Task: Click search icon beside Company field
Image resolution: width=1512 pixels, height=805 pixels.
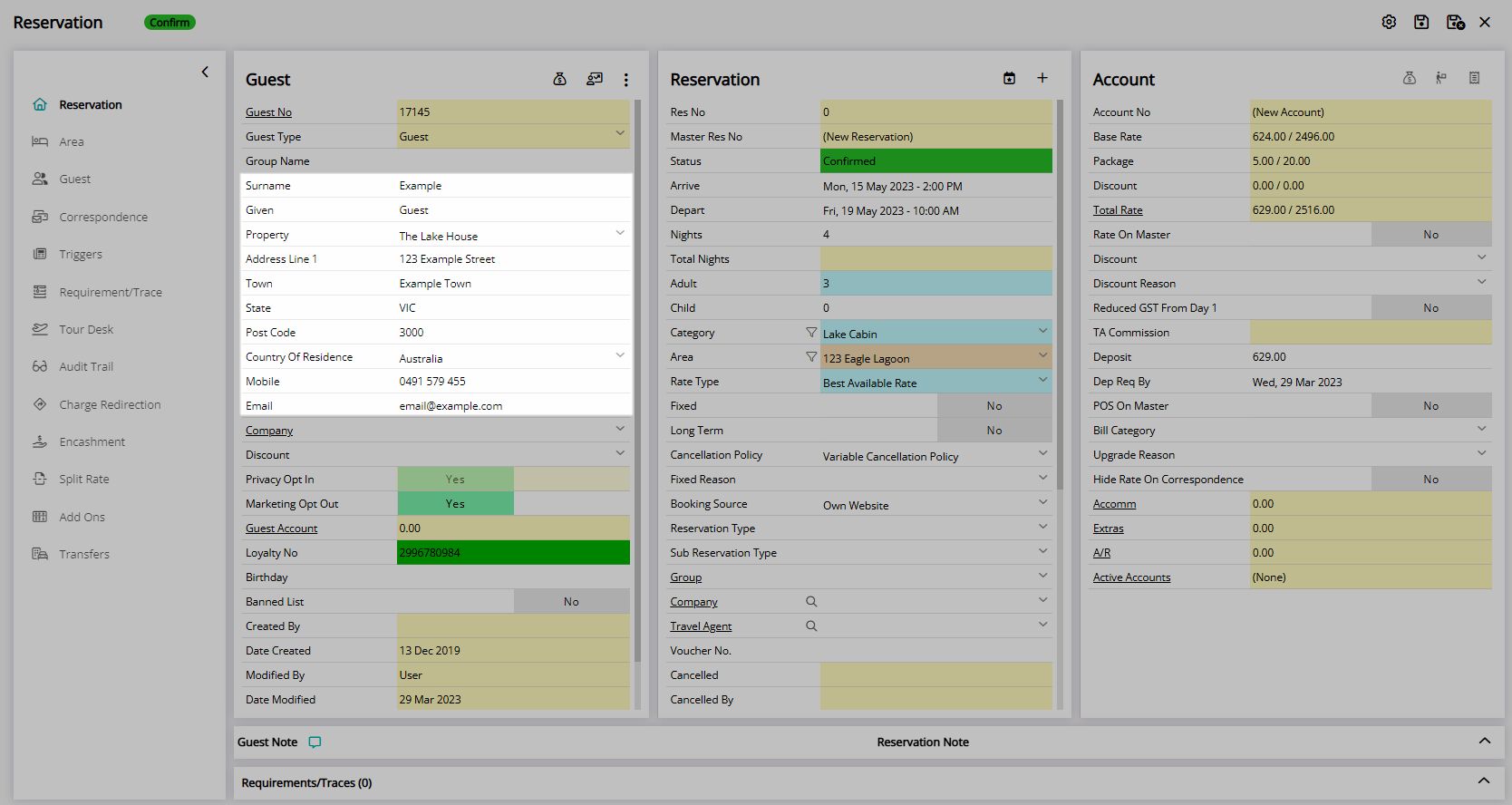Action: [x=811, y=601]
